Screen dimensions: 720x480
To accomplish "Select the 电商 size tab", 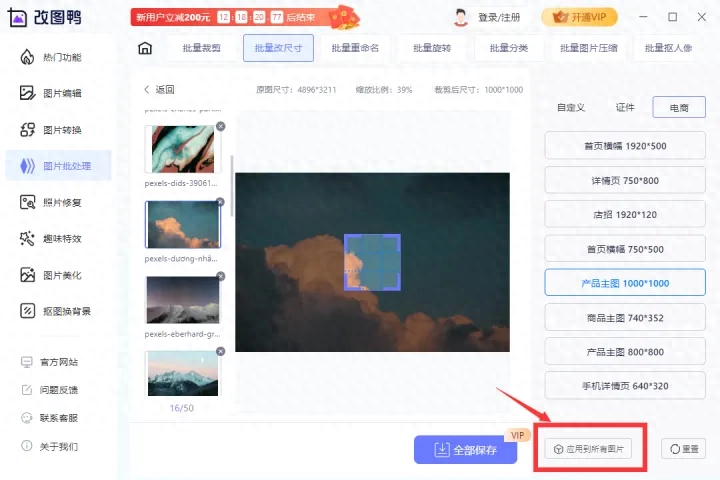I will (x=679, y=107).
